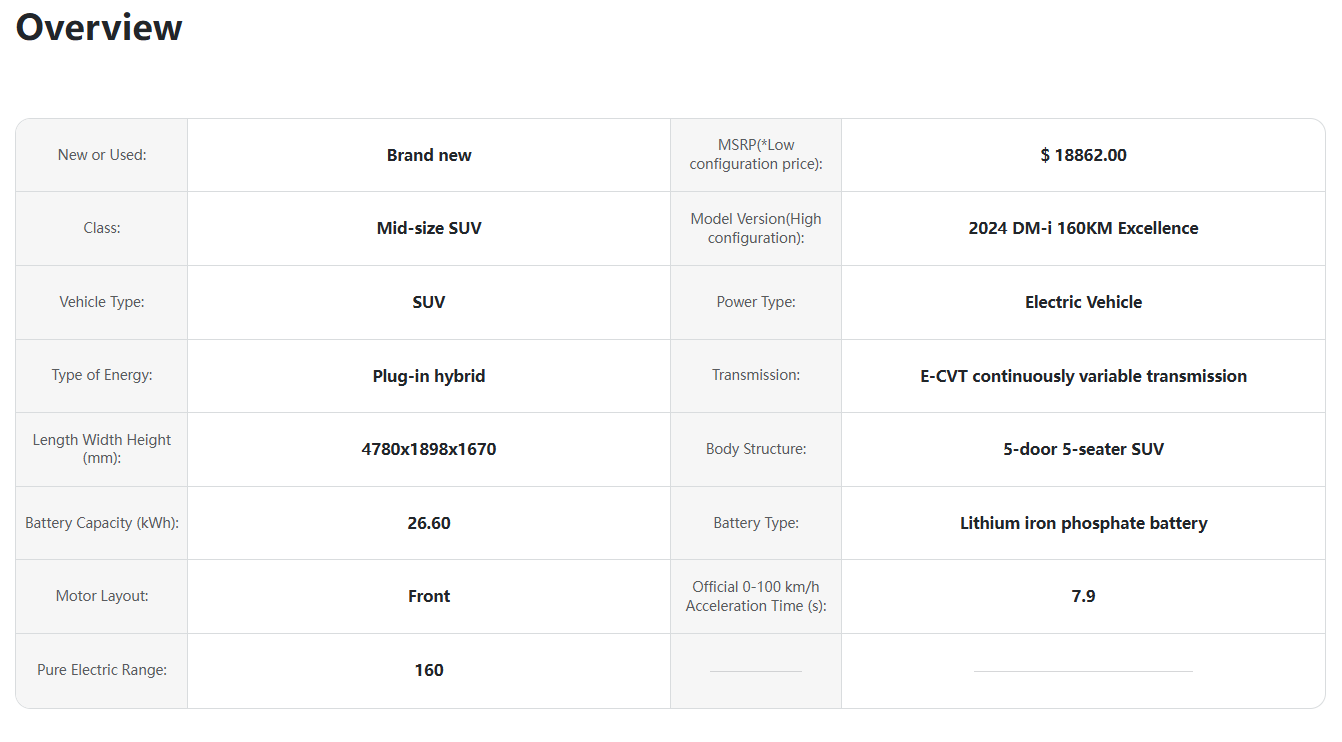Select the 7.9 acceleration time value
The width and height of the screenshot is (1342, 742).
tap(1083, 596)
